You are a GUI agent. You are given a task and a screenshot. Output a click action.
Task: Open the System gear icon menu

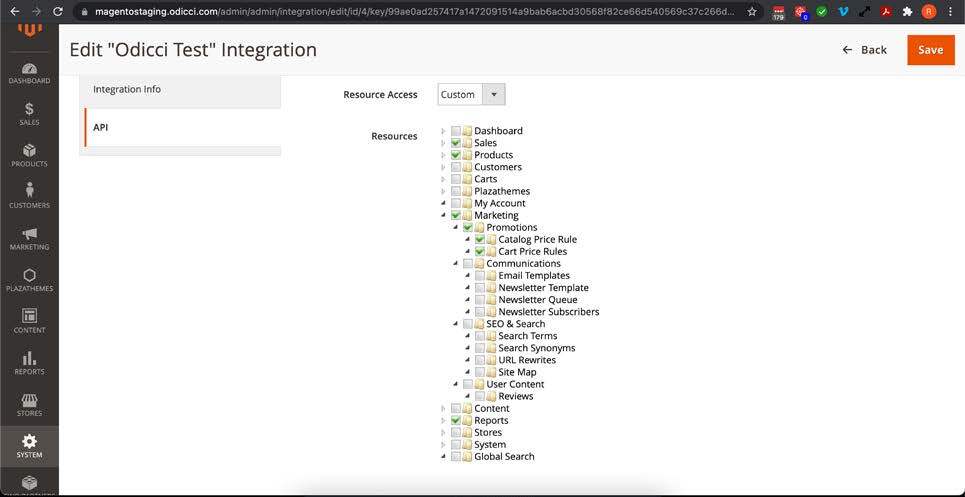(x=29, y=445)
